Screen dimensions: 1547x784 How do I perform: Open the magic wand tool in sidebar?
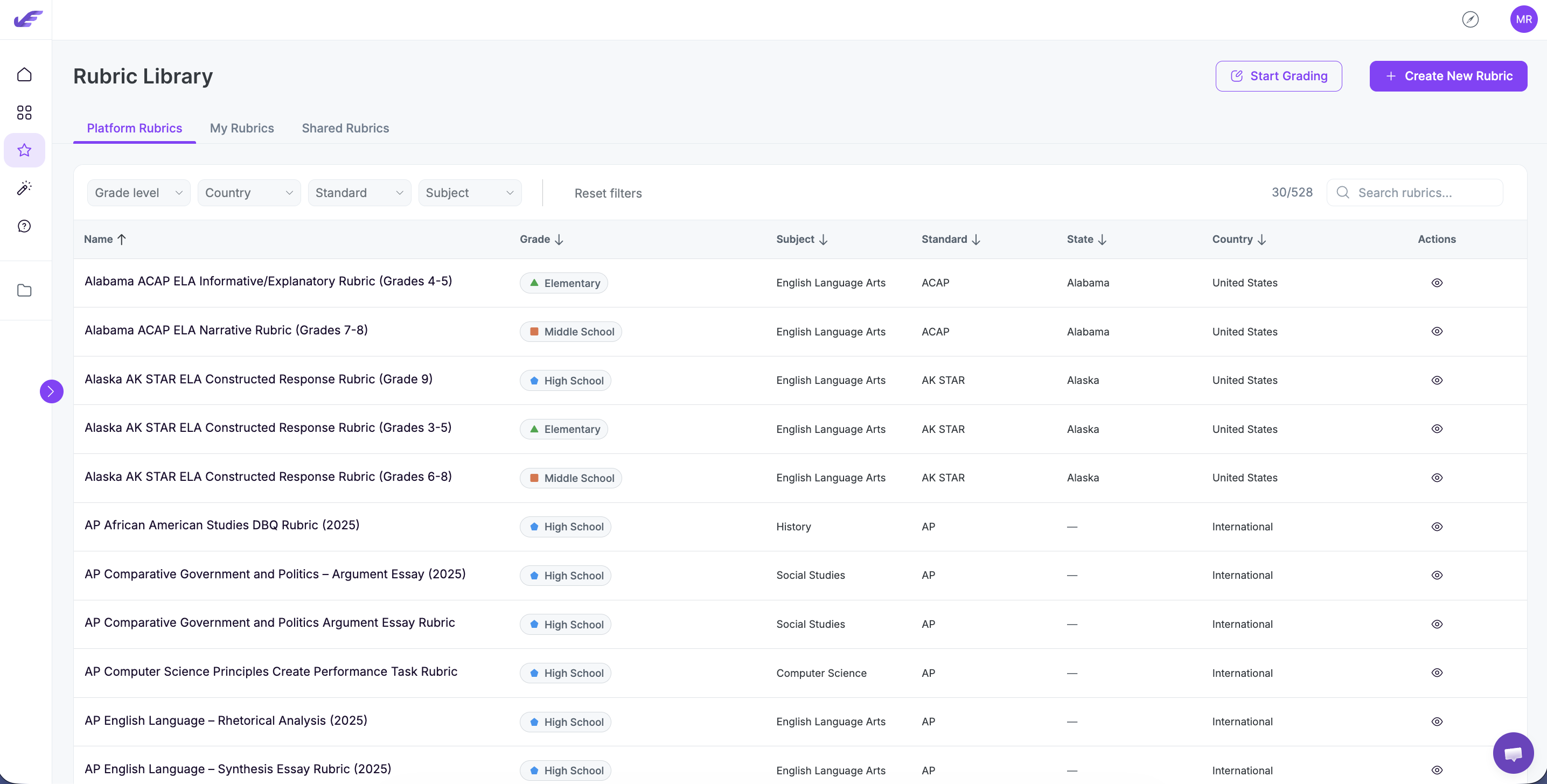(24, 188)
